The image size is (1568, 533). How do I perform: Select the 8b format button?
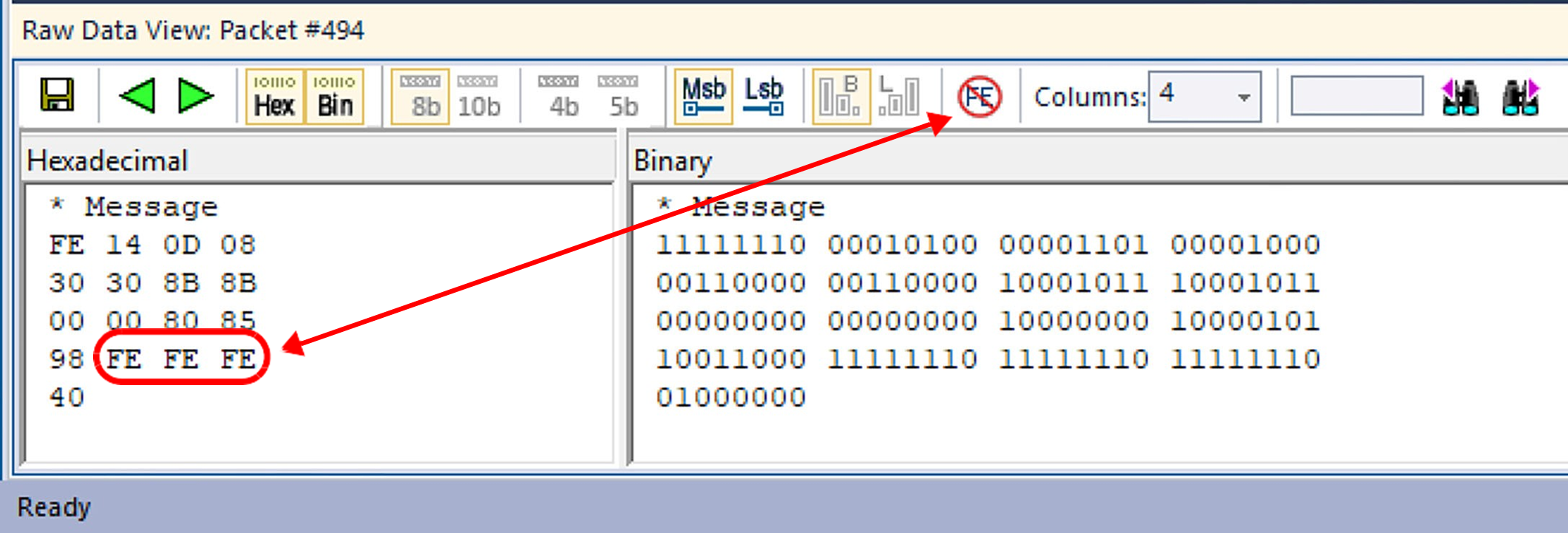420,97
